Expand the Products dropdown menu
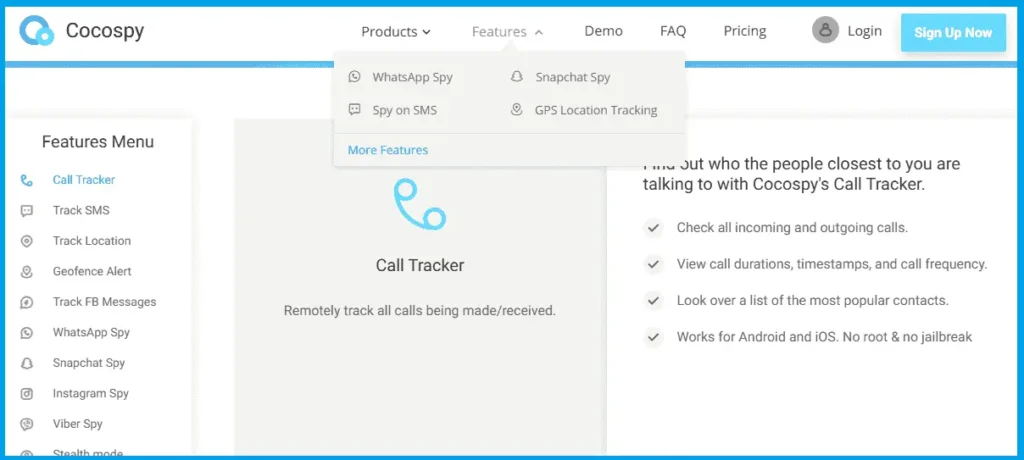This screenshot has height=460, width=1024. coord(396,32)
